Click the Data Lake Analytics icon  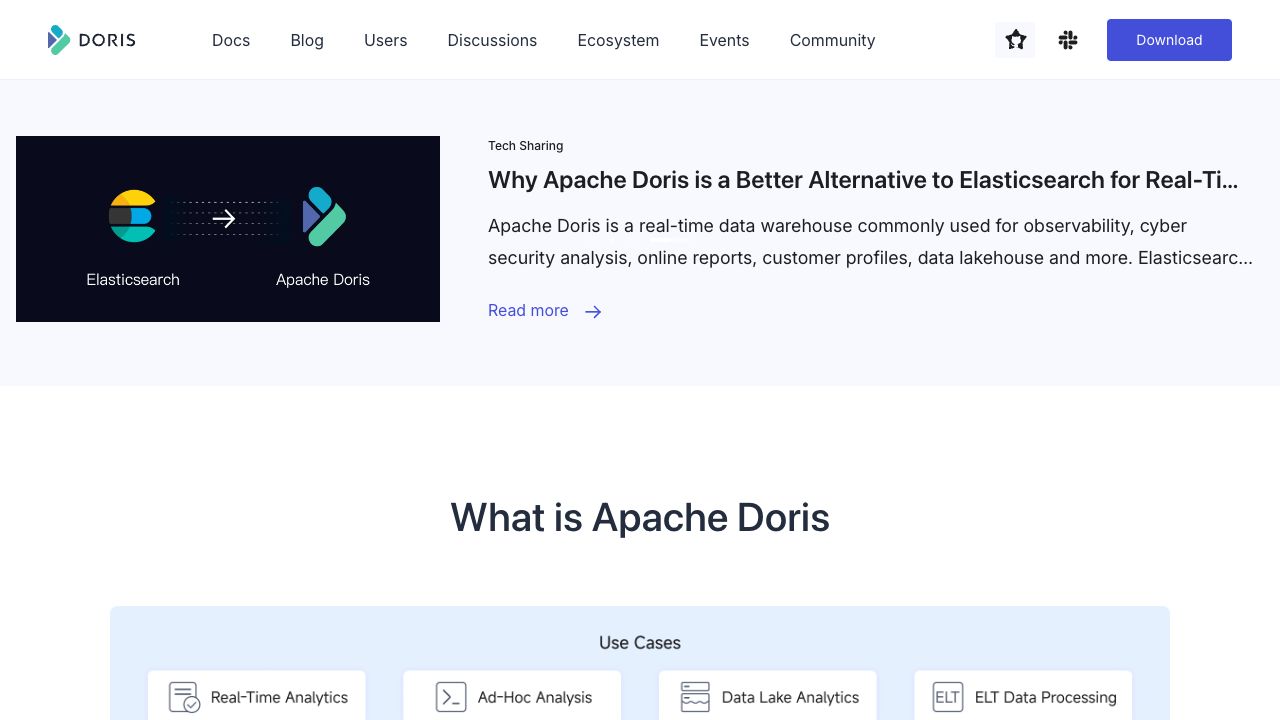click(x=695, y=697)
